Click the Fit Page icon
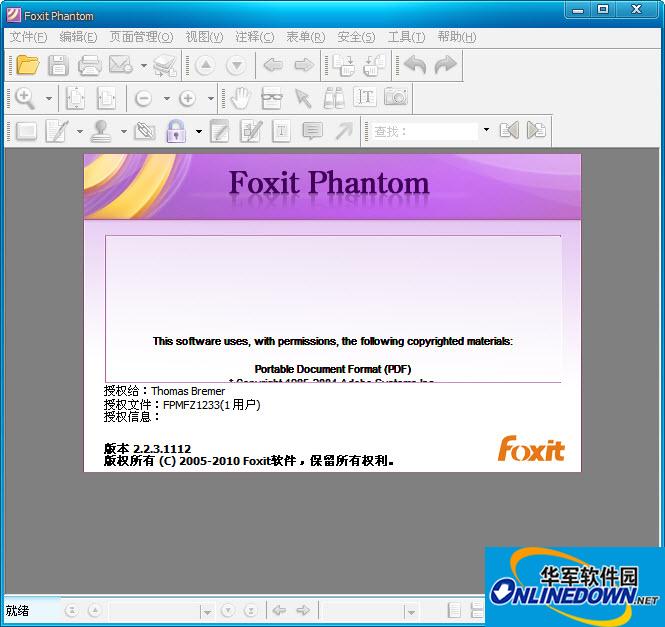This screenshot has width=665, height=627. point(75,98)
